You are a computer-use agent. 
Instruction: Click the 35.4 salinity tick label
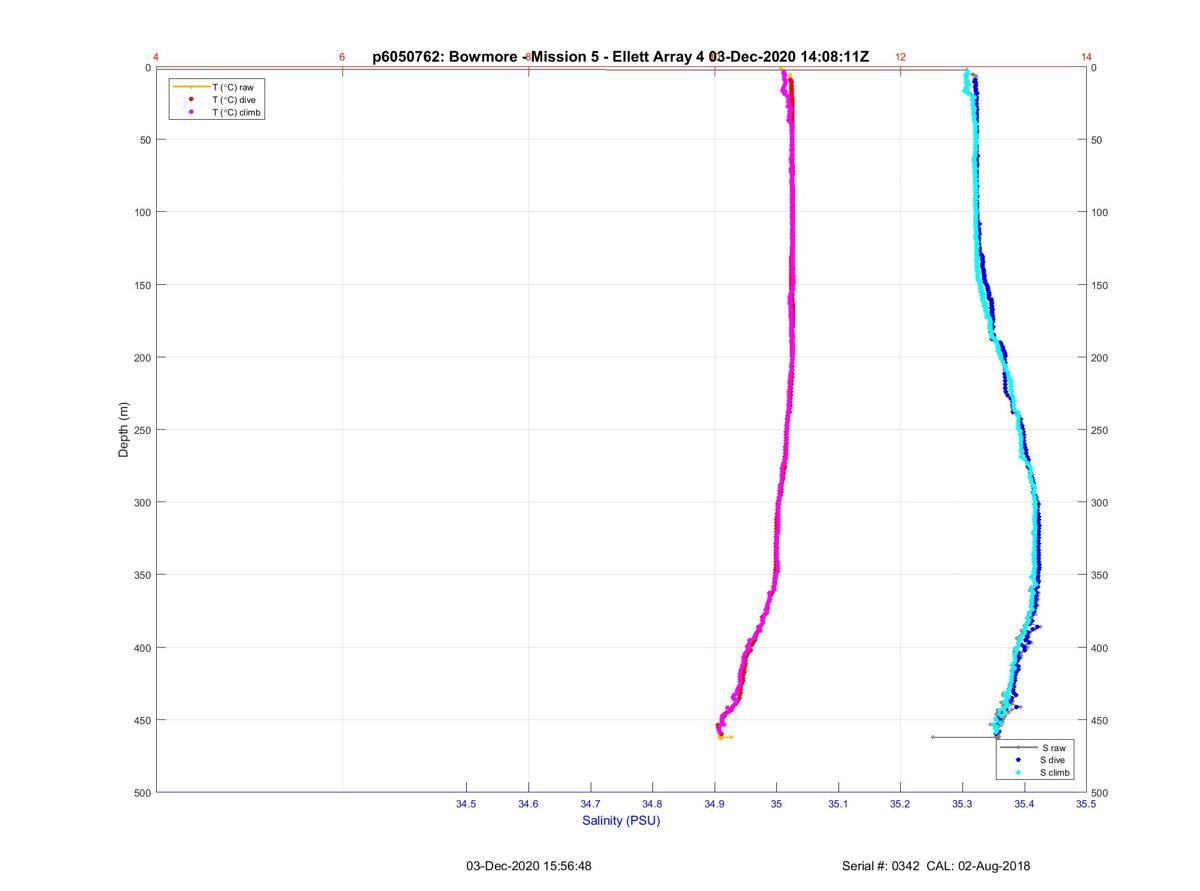tap(1024, 804)
